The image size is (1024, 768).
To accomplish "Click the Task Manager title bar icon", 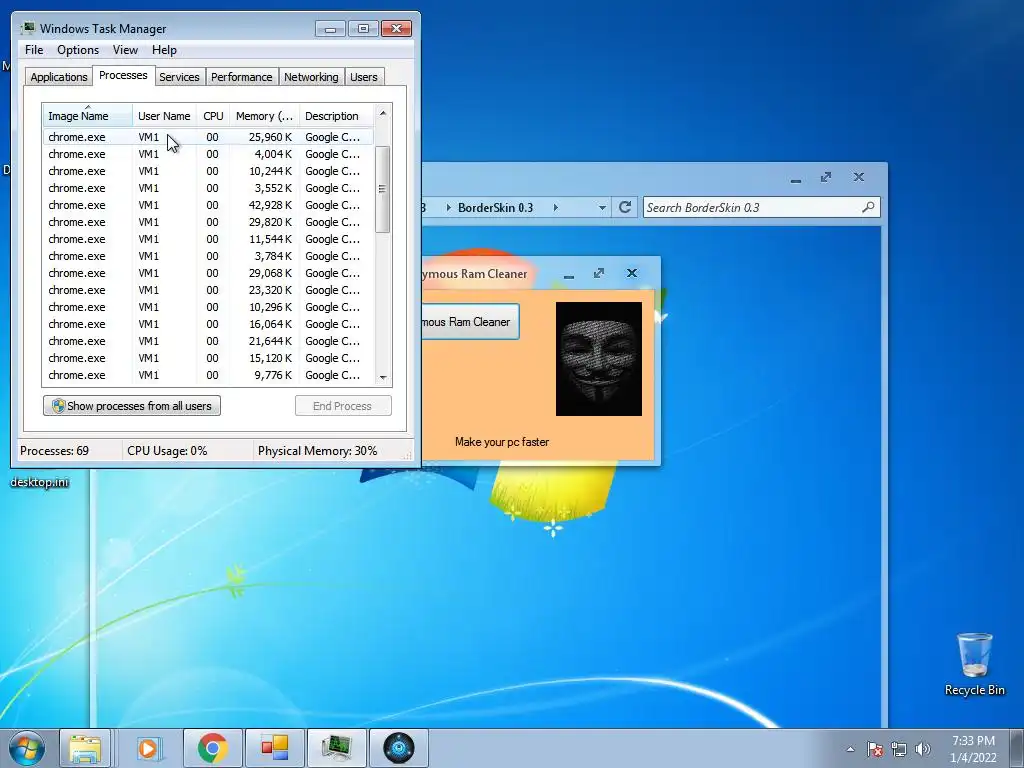I will [28, 28].
